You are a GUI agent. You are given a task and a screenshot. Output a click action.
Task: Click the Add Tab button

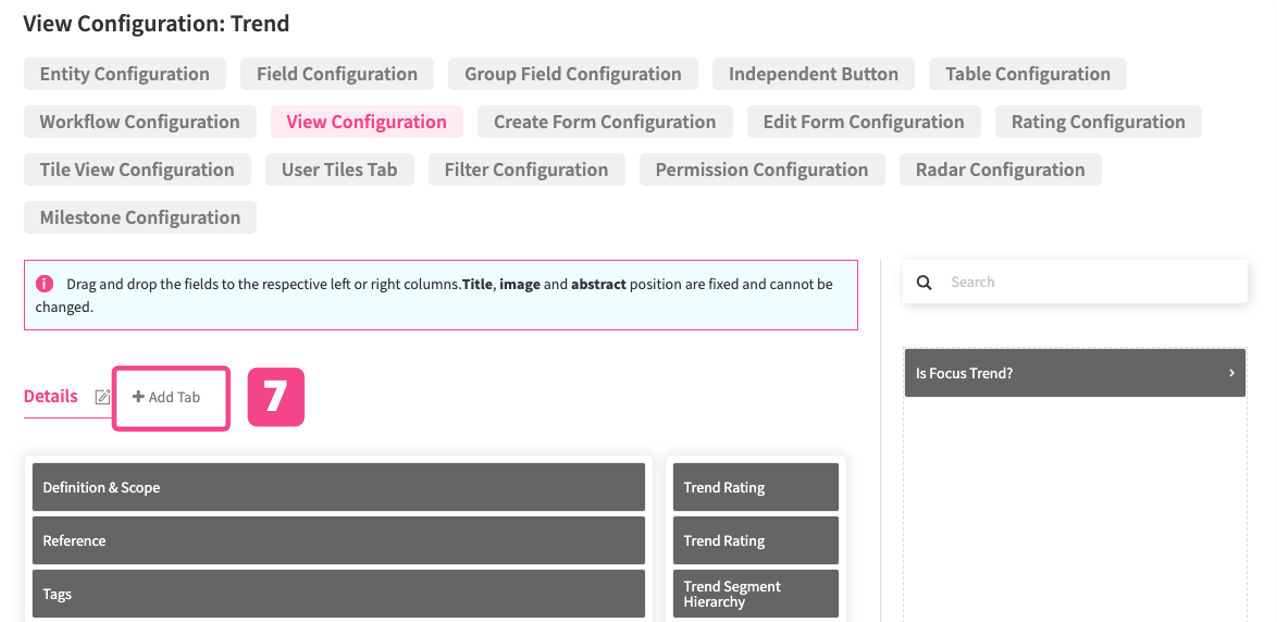pos(167,397)
